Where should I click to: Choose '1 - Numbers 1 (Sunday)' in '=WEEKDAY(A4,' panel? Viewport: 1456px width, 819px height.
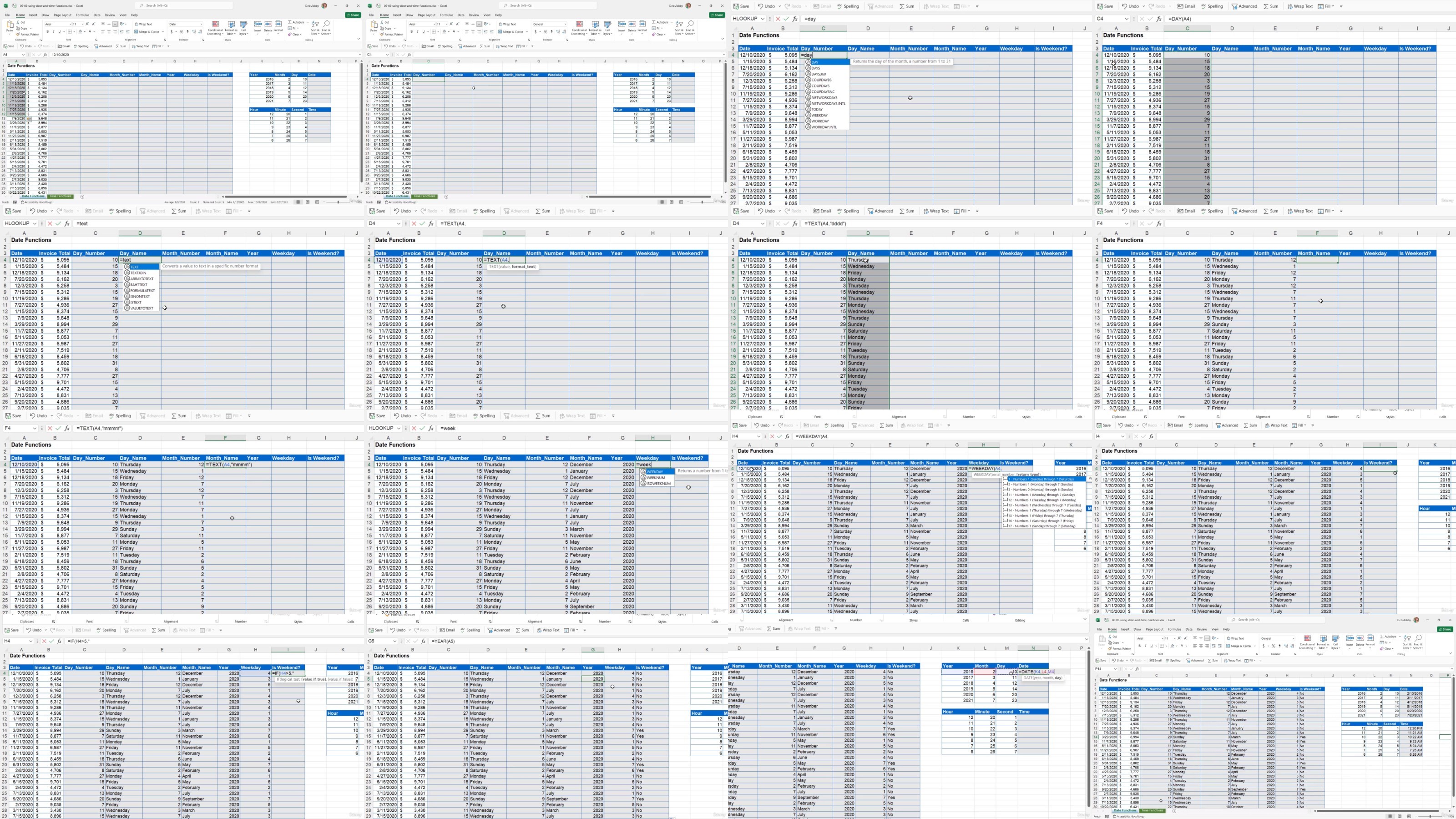click(x=1043, y=479)
